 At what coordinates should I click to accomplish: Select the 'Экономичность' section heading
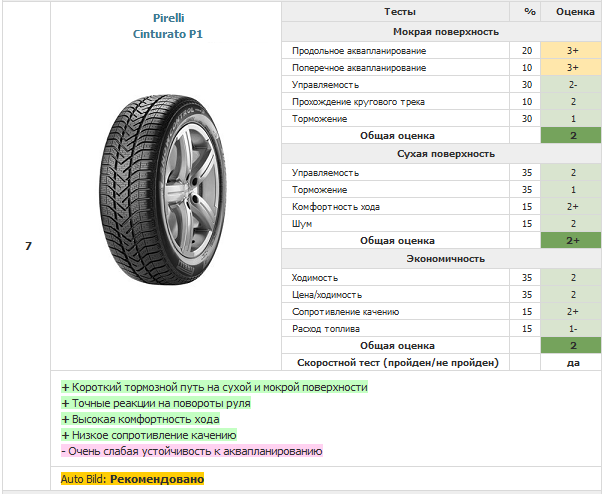(446, 259)
